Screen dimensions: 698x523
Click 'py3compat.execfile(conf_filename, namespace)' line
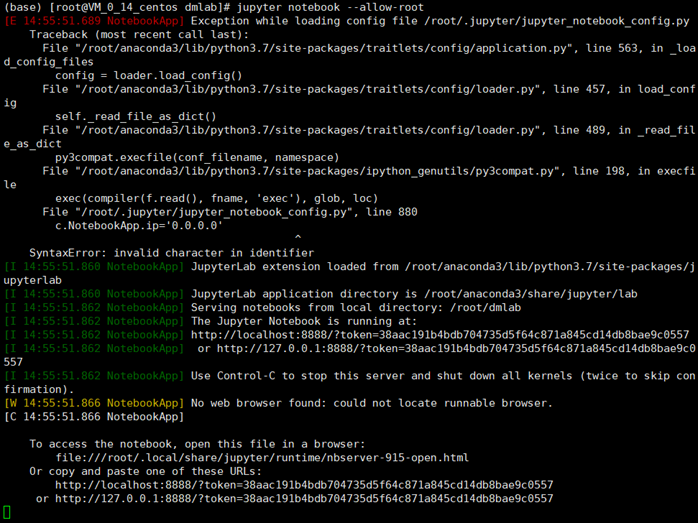[x=197, y=158]
